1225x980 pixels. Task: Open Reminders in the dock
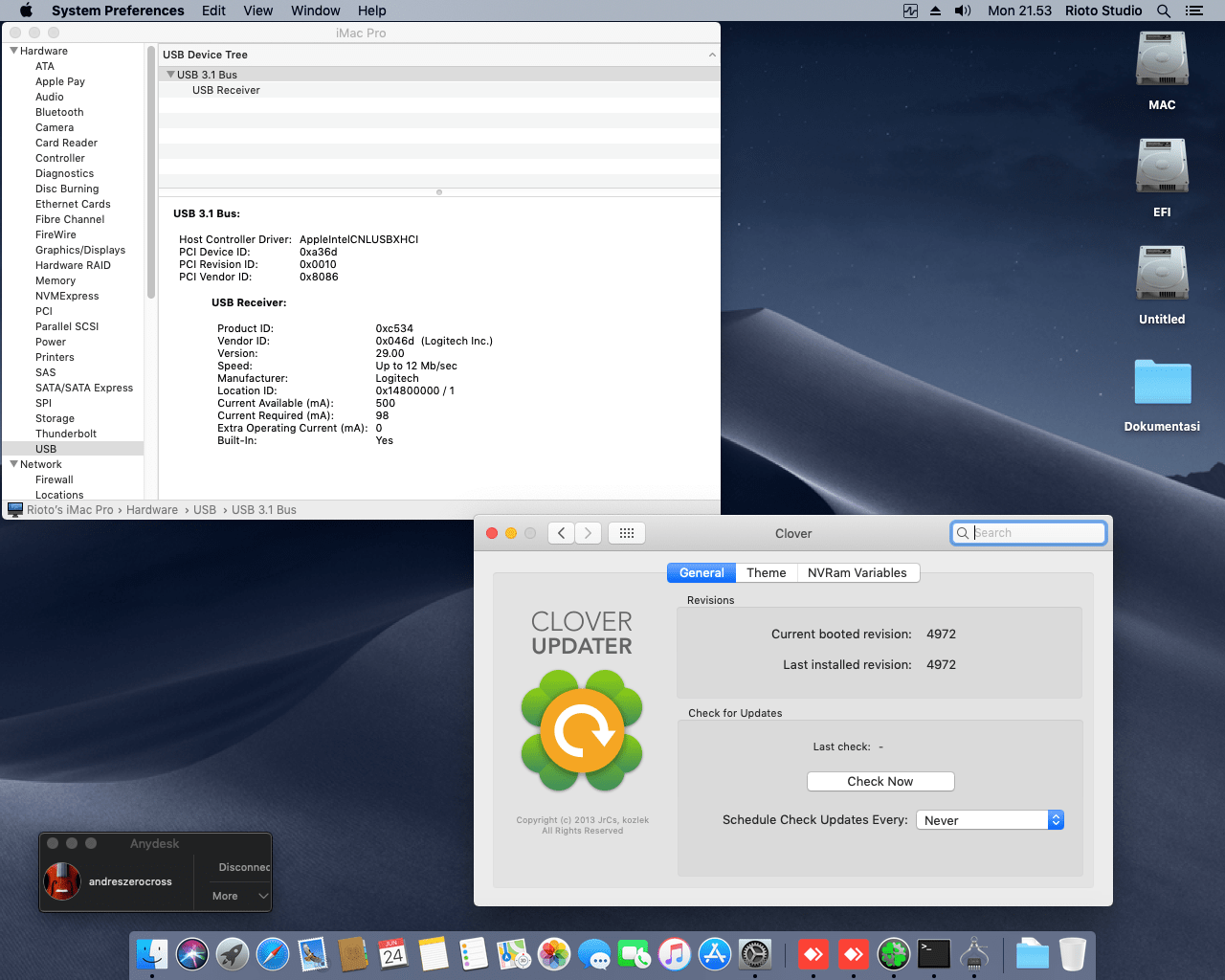click(474, 954)
